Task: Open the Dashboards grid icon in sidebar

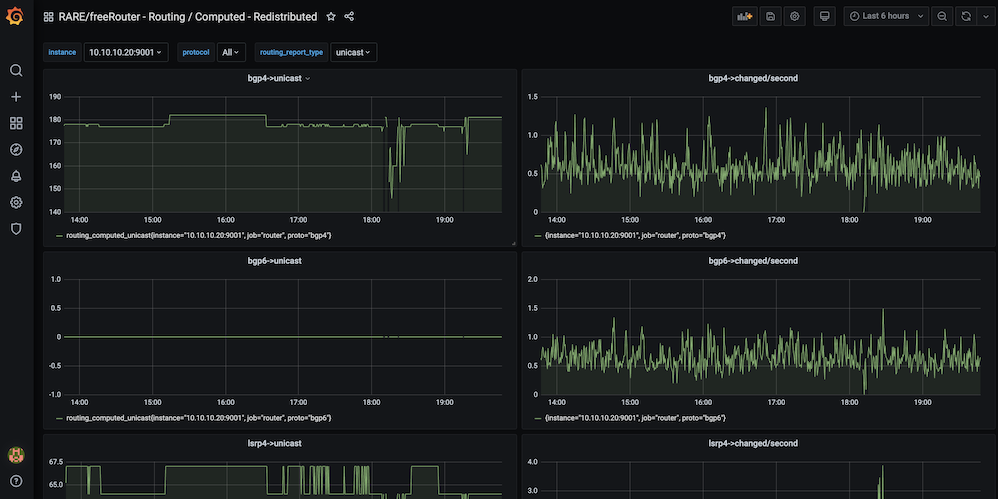Action: [16, 123]
